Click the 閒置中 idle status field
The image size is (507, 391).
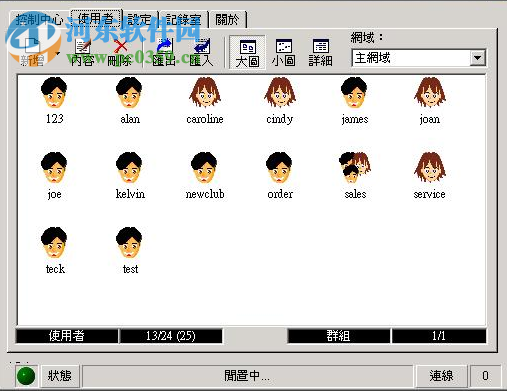[247, 376]
